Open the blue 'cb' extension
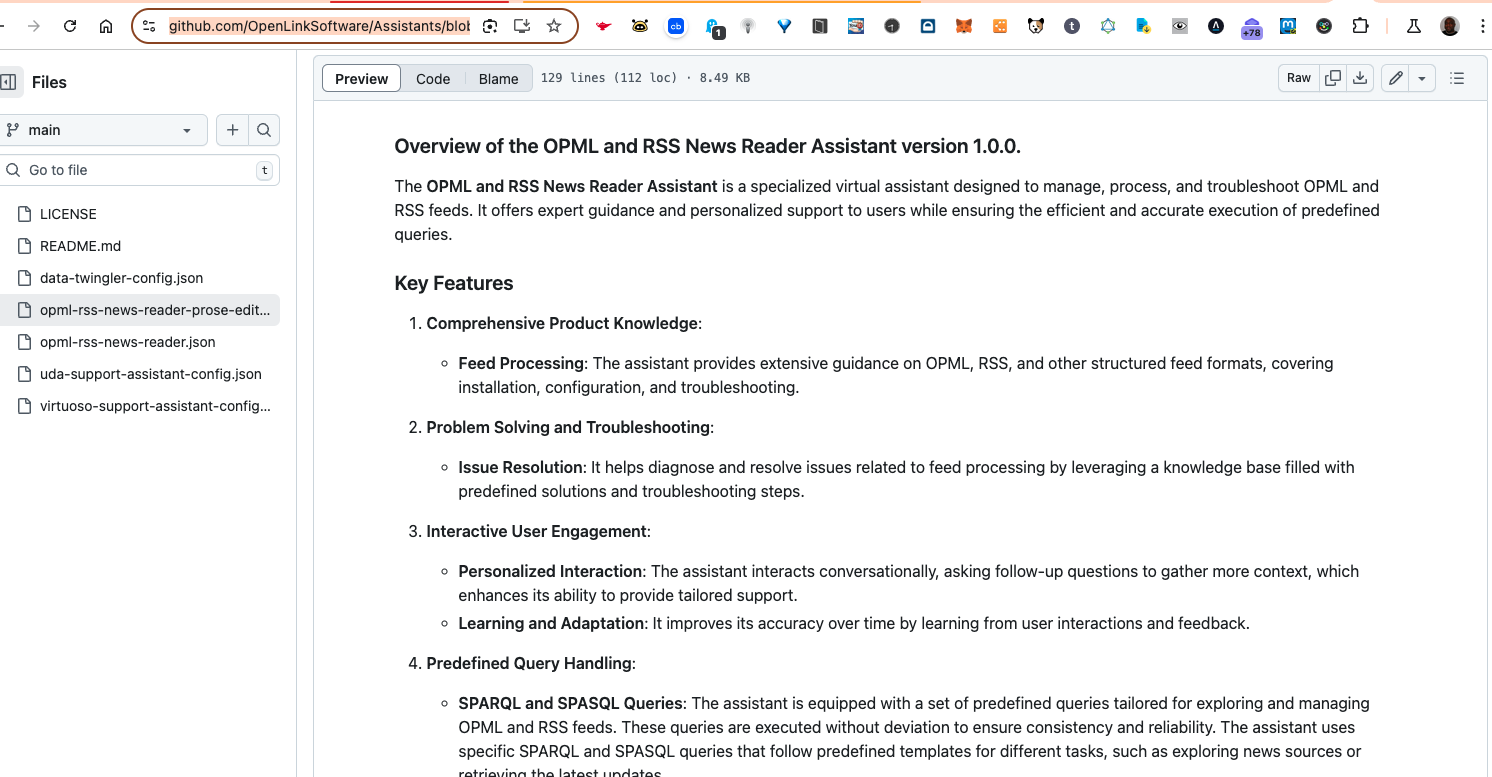This screenshot has height=777, width=1492. (x=676, y=27)
